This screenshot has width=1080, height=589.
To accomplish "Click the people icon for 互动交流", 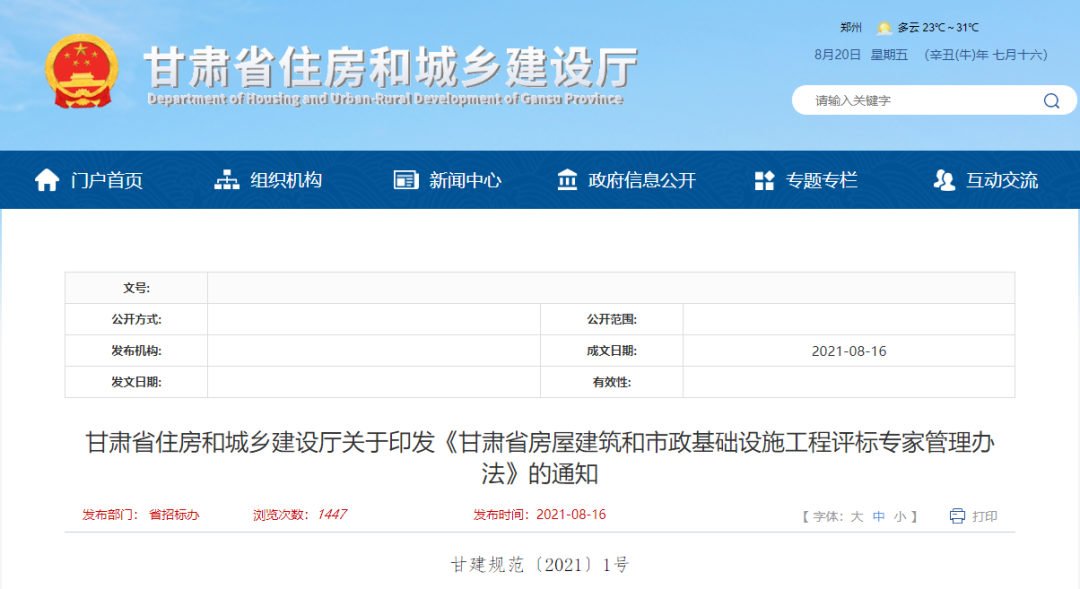I will click(x=944, y=180).
